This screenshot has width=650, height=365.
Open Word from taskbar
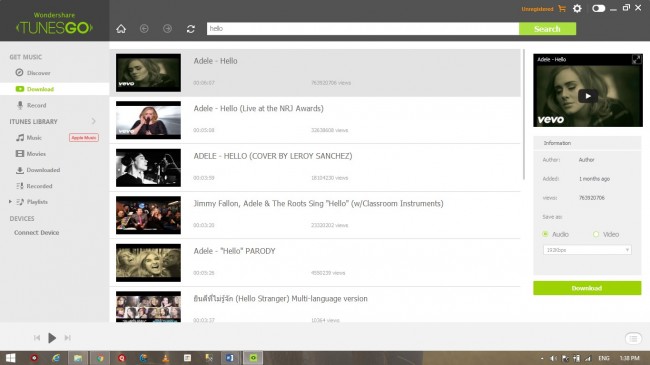pos(230,358)
